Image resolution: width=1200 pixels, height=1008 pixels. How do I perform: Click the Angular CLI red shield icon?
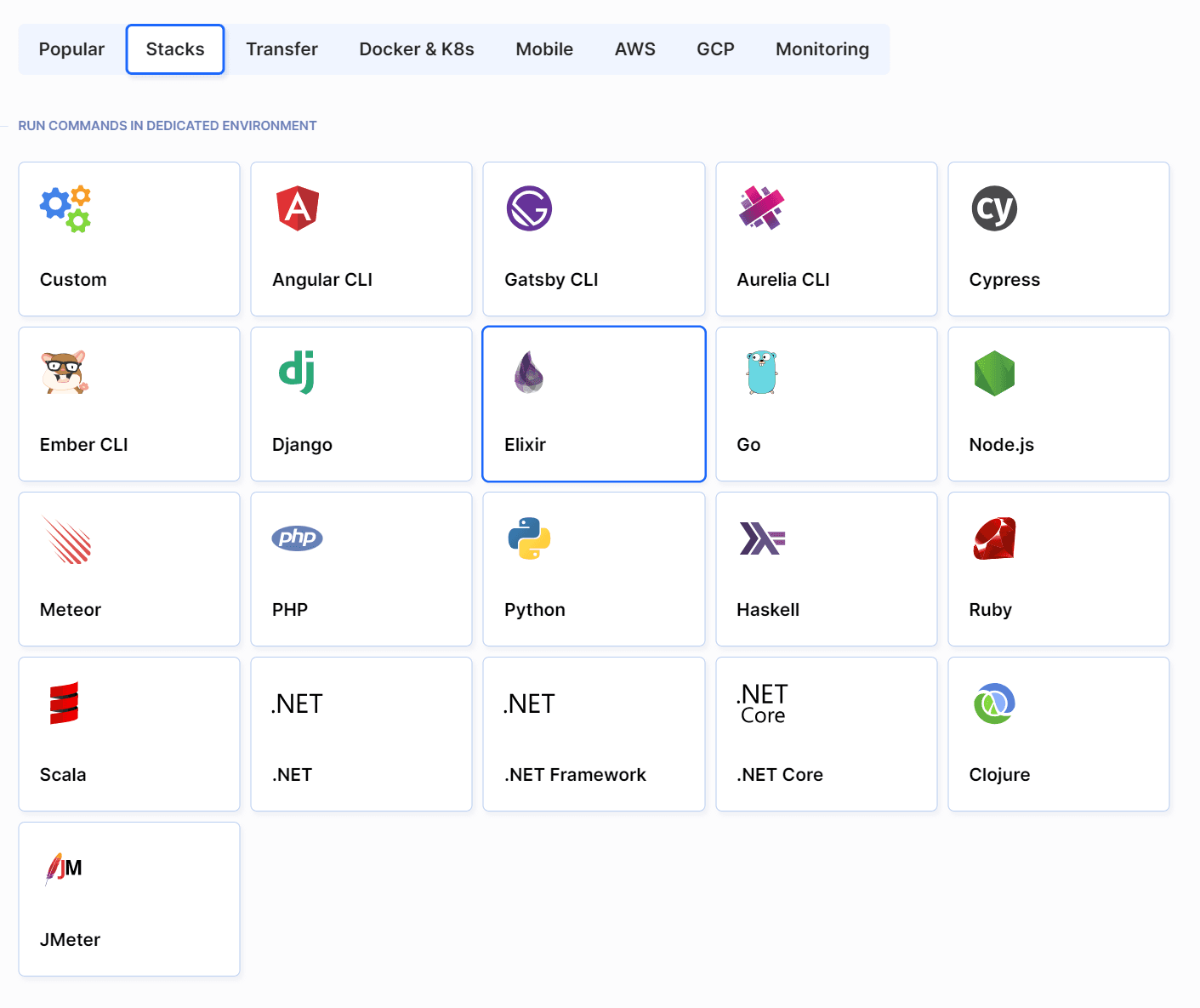pyautogui.click(x=297, y=208)
